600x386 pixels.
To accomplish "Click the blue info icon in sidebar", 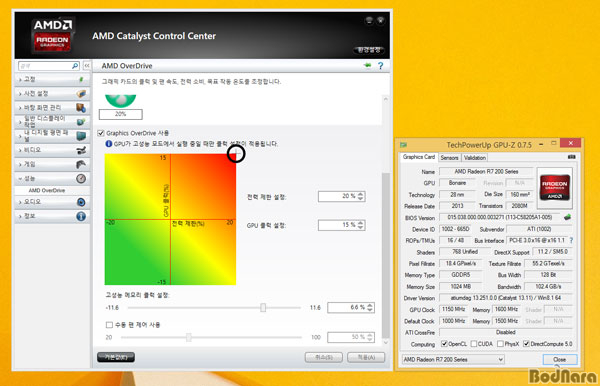I will pyautogui.click(x=81, y=216).
